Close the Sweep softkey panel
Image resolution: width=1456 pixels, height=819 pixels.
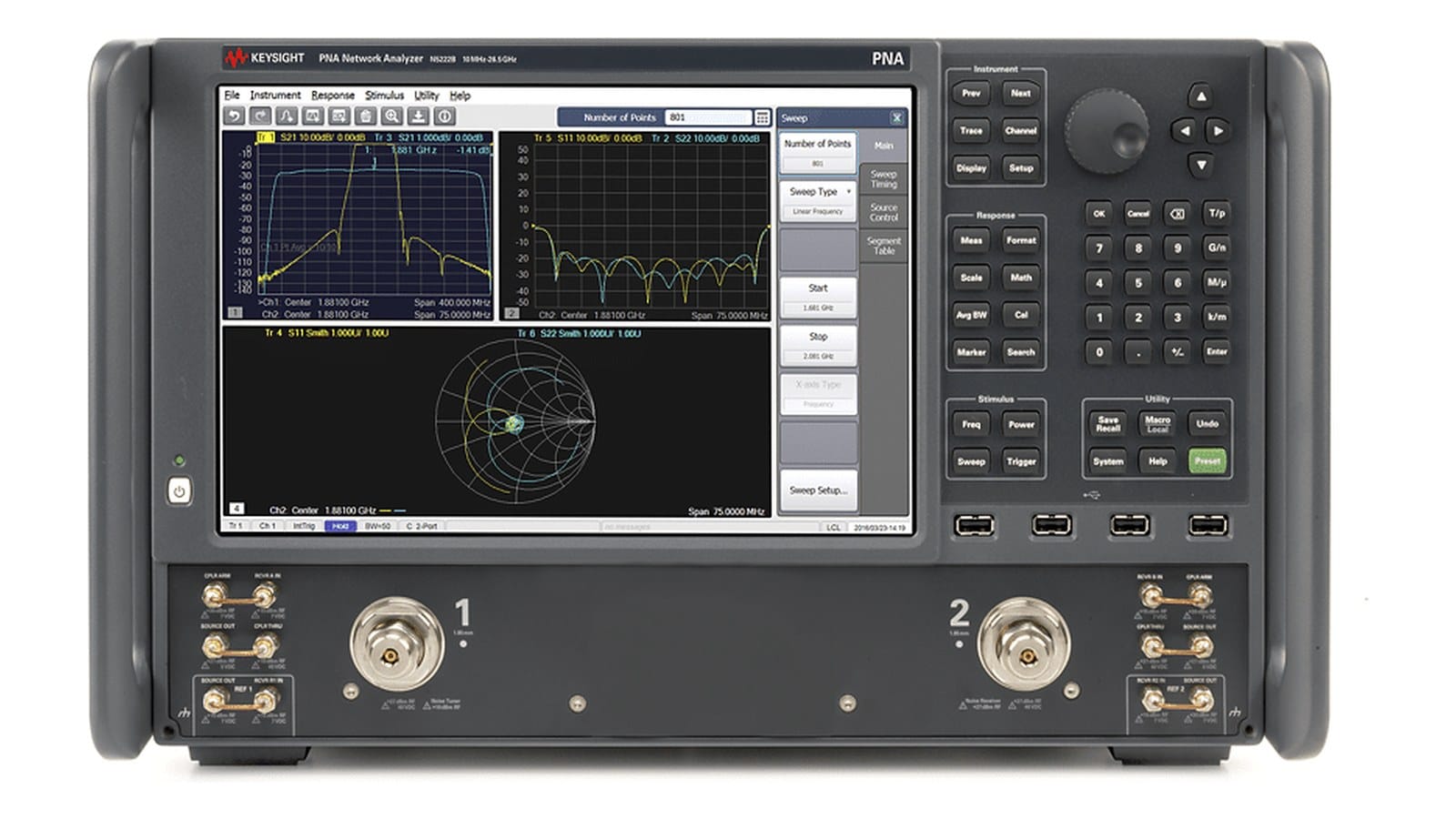pos(896,117)
